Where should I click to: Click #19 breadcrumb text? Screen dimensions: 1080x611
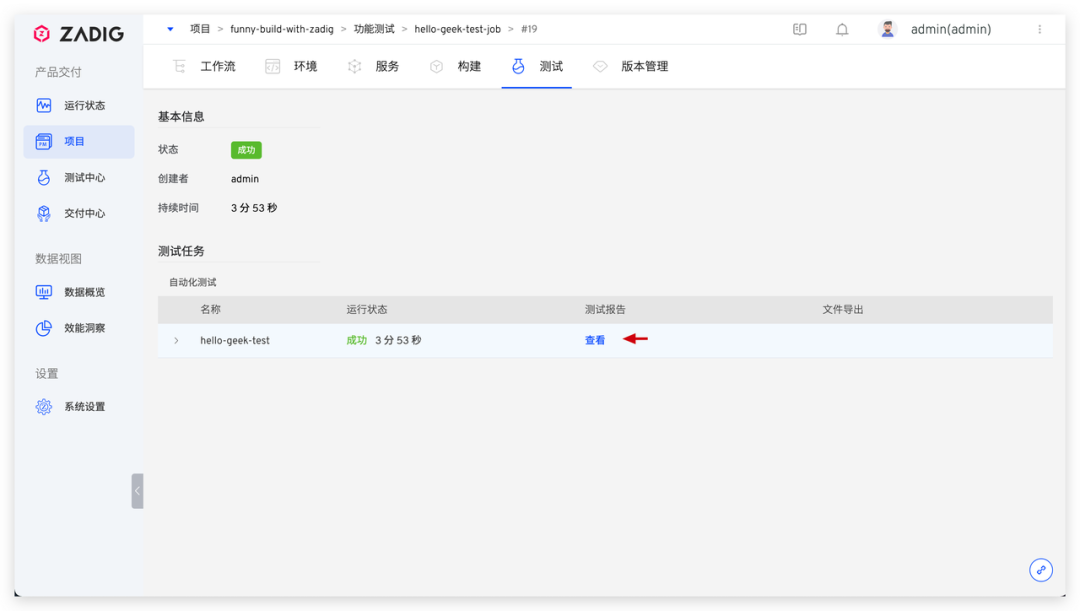(x=529, y=29)
